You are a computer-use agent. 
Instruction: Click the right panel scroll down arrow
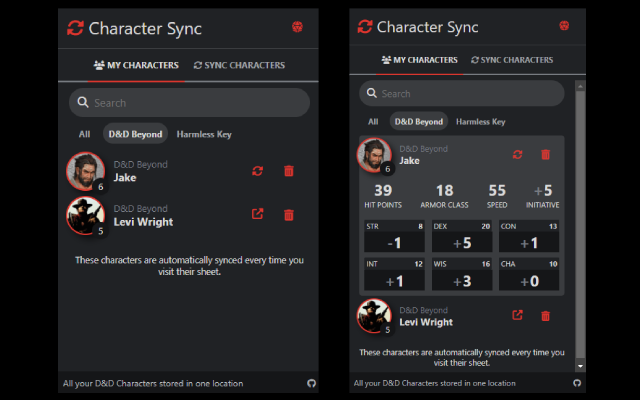pos(580,366)
